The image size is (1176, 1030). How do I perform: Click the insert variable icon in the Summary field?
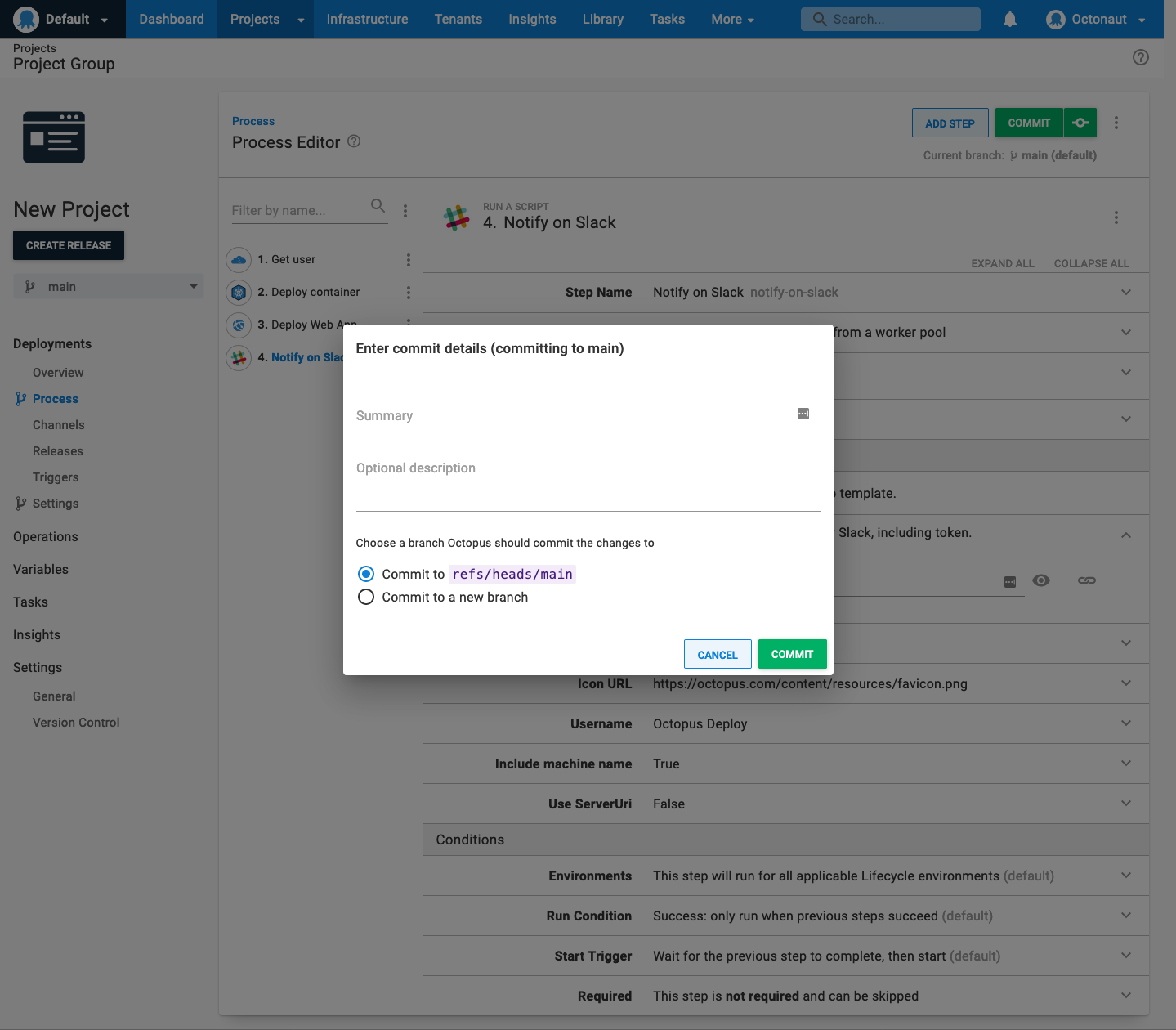803,414
